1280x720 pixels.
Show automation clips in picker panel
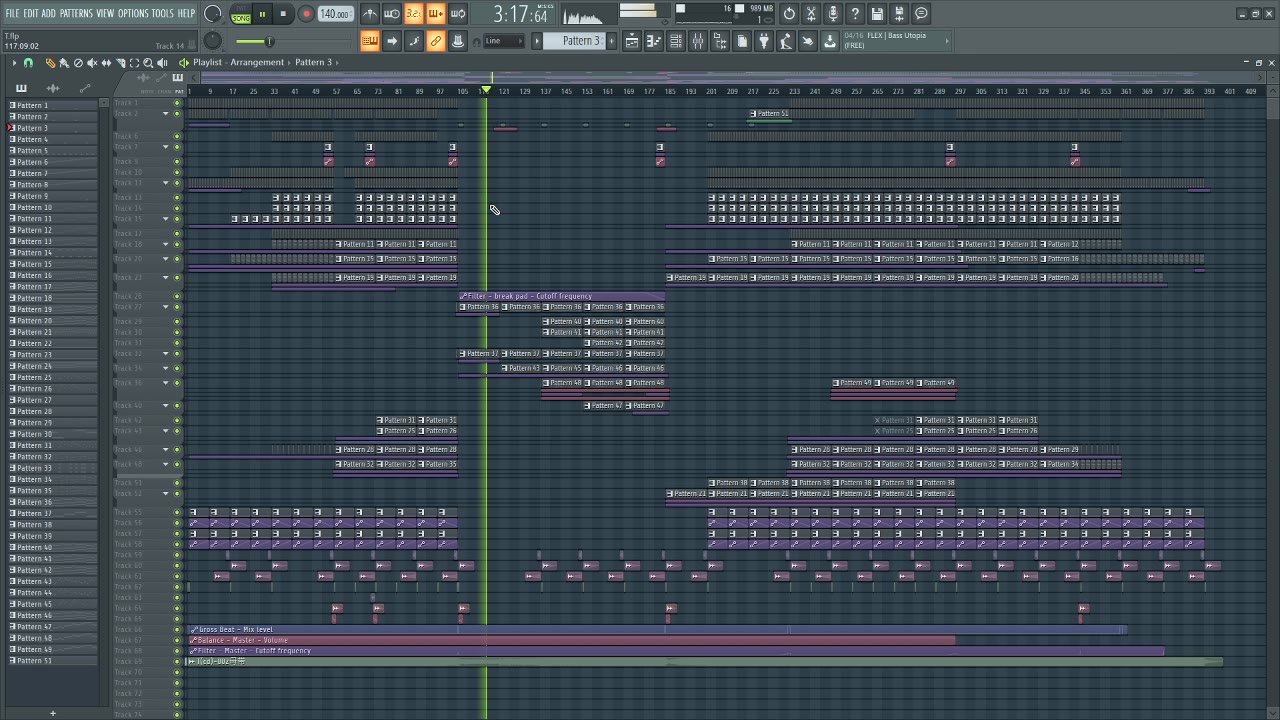85,88
